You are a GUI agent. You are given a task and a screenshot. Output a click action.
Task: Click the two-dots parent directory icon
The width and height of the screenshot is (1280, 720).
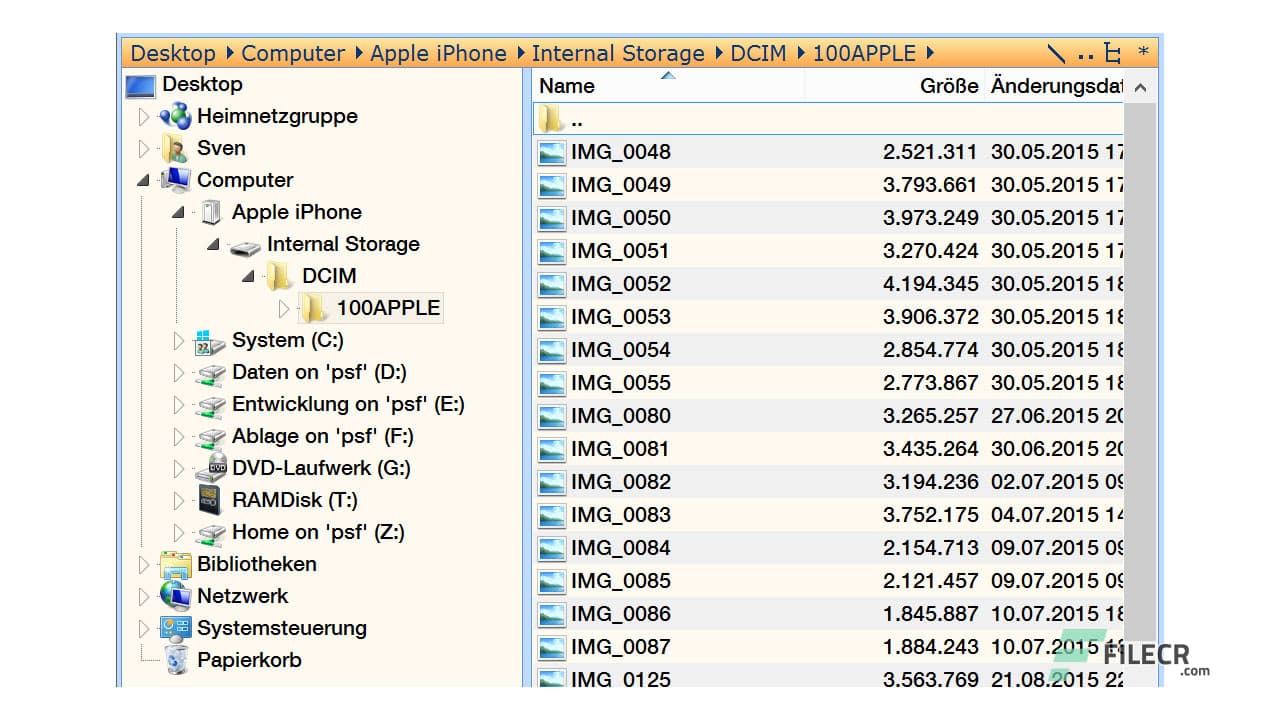click(x=1085, y=54)
